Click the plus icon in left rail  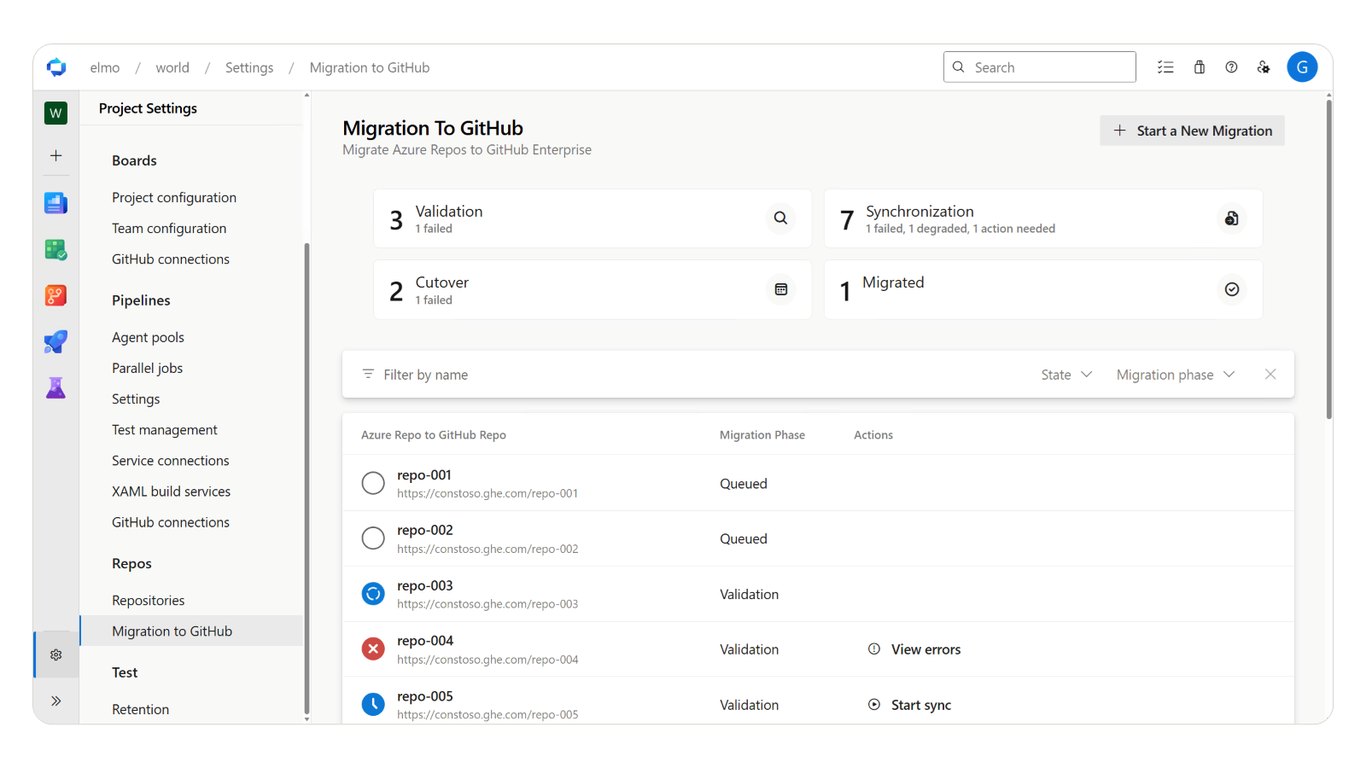point(56,156)
